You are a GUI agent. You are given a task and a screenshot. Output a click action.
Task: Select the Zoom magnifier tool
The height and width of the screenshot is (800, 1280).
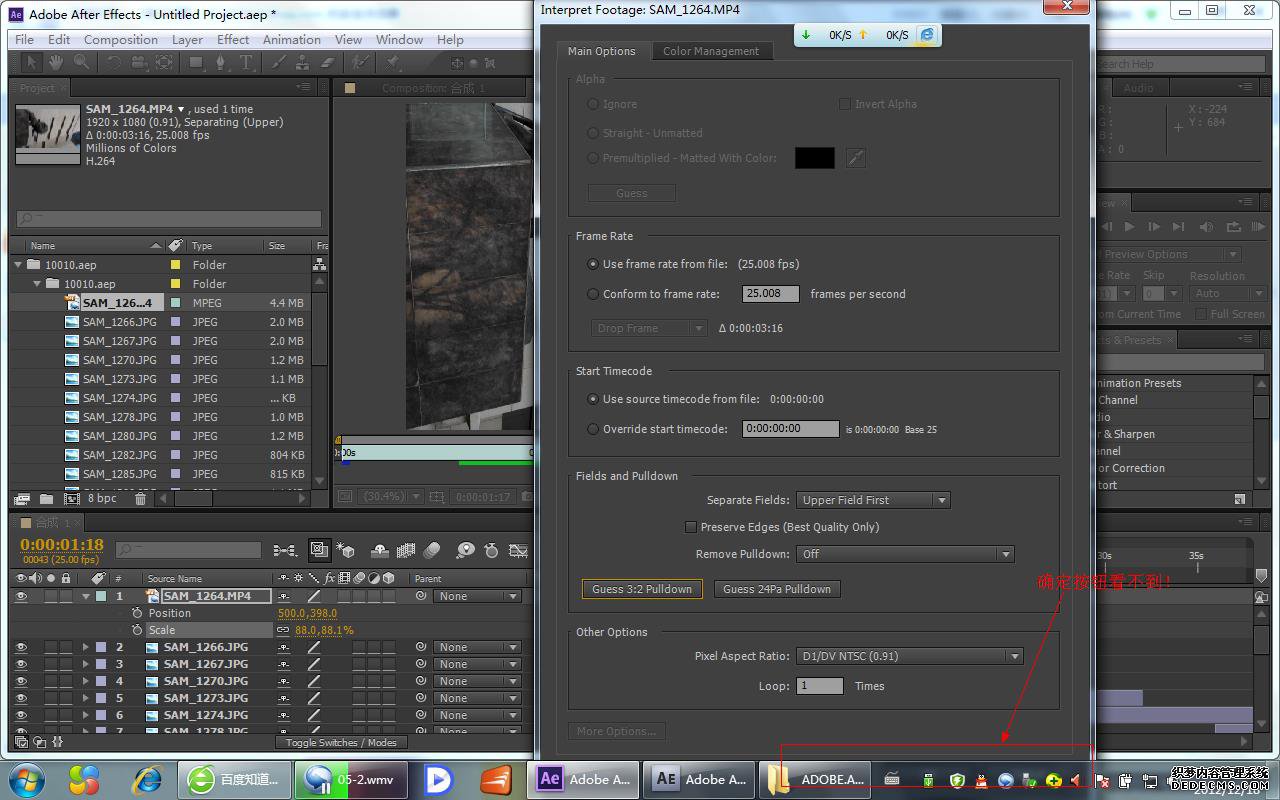coord(81,62)
